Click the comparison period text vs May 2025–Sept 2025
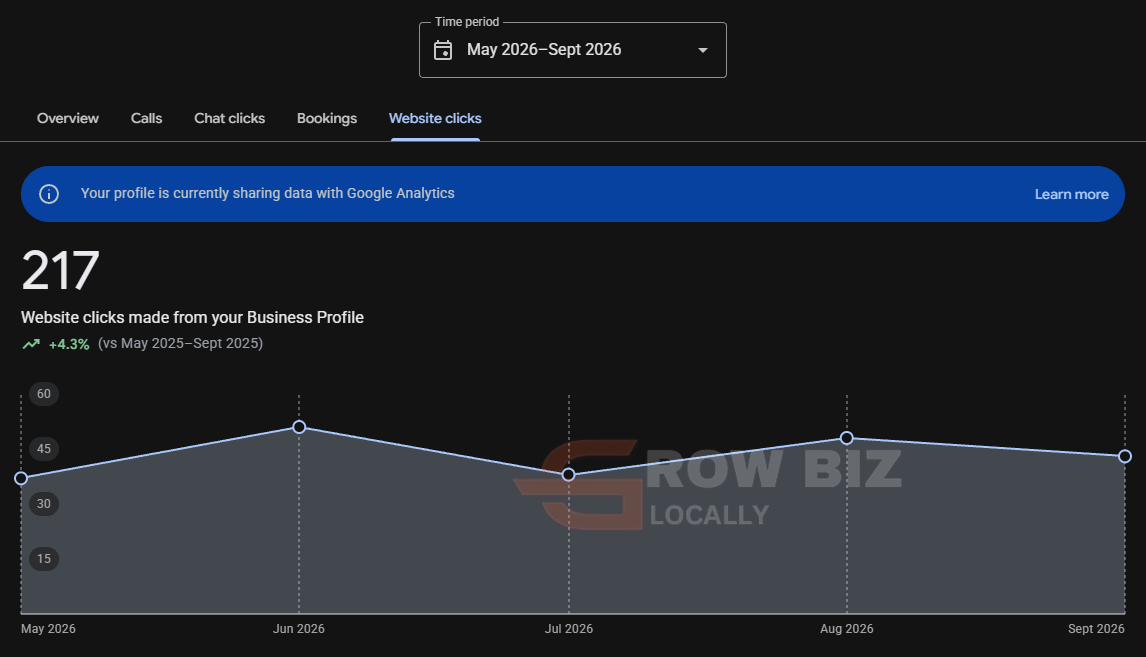This screenshot has height=657, width=1146. (x=181, y=343)
